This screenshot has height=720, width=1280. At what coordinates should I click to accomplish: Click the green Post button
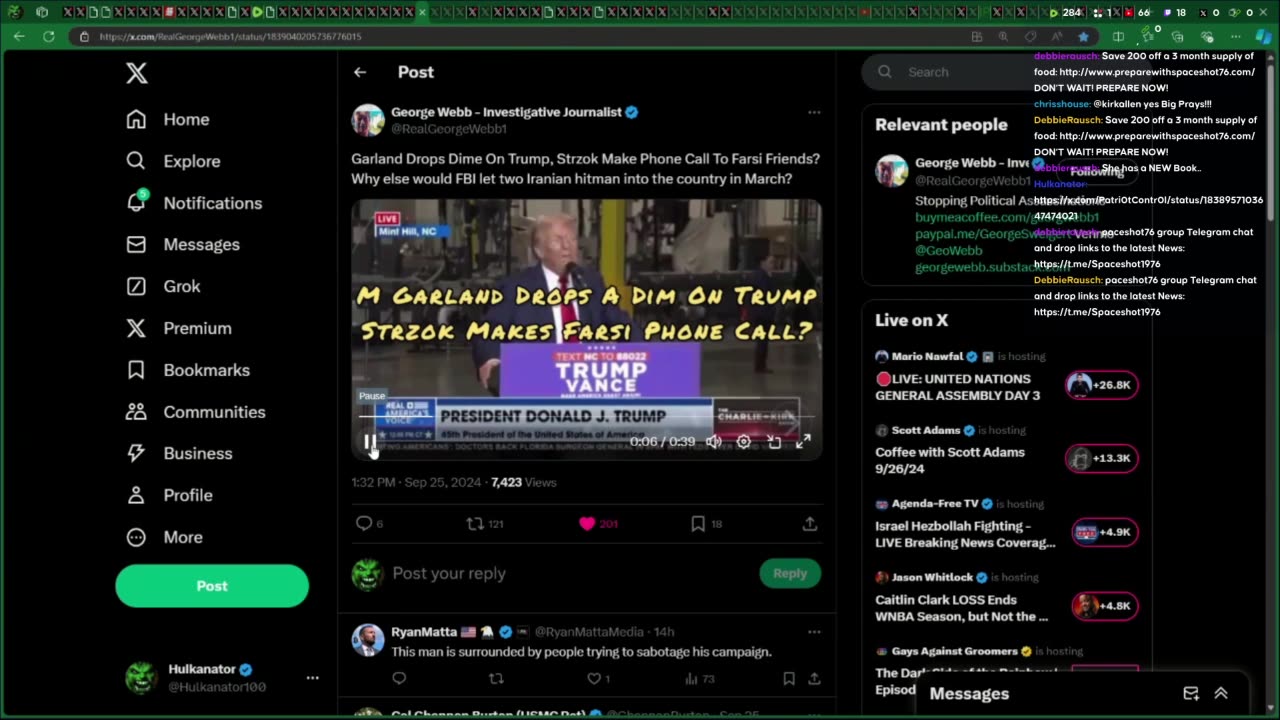212,586
